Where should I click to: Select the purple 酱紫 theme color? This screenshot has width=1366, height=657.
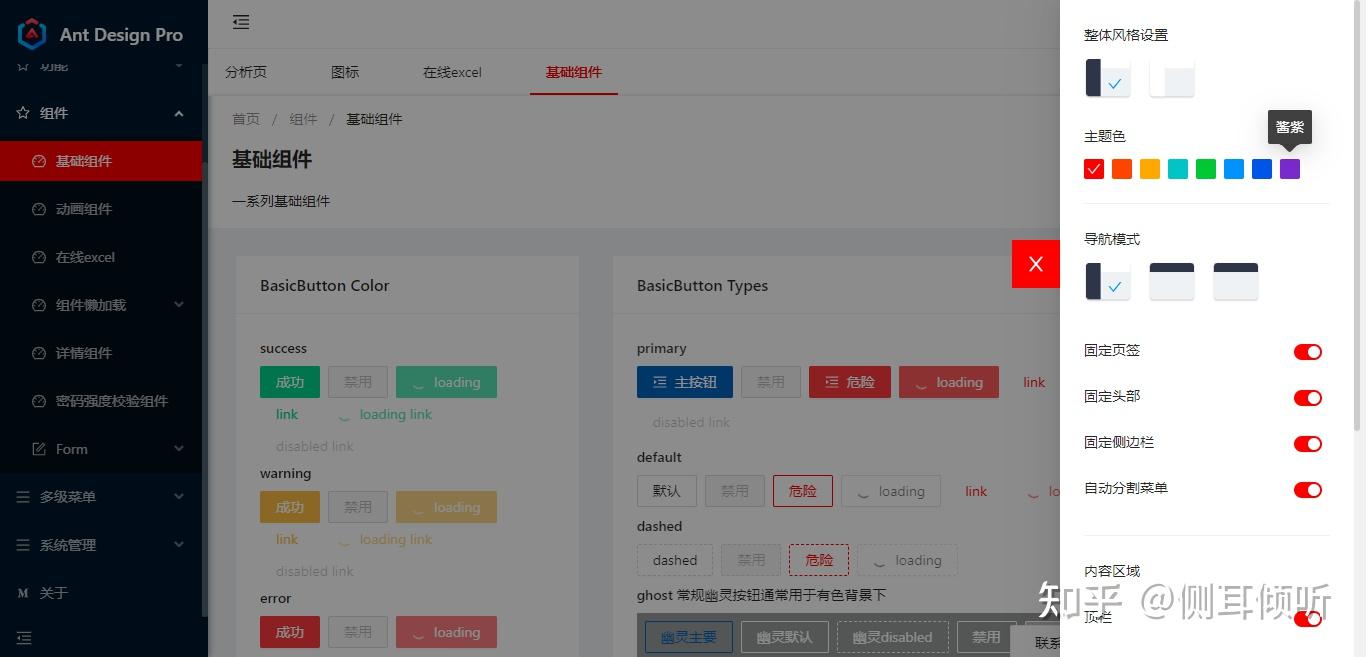[1289, 169]
